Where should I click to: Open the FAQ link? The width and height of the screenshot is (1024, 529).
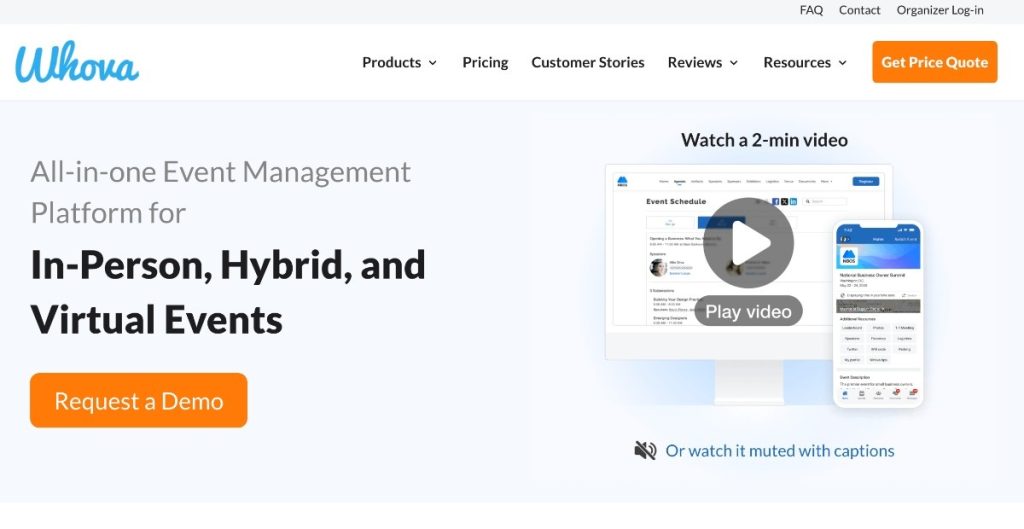(x=811, y=10)
